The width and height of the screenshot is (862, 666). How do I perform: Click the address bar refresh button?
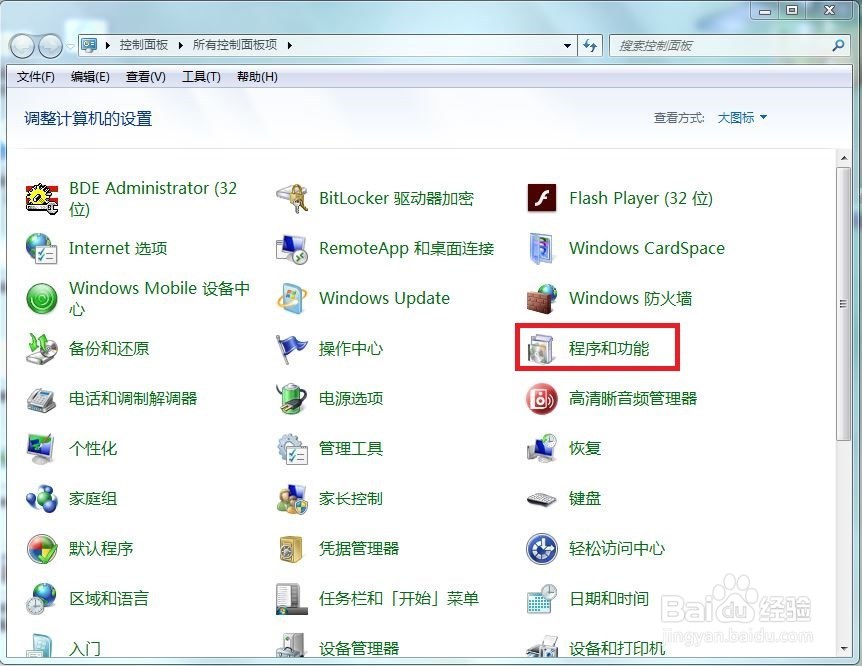coord(590,46)
